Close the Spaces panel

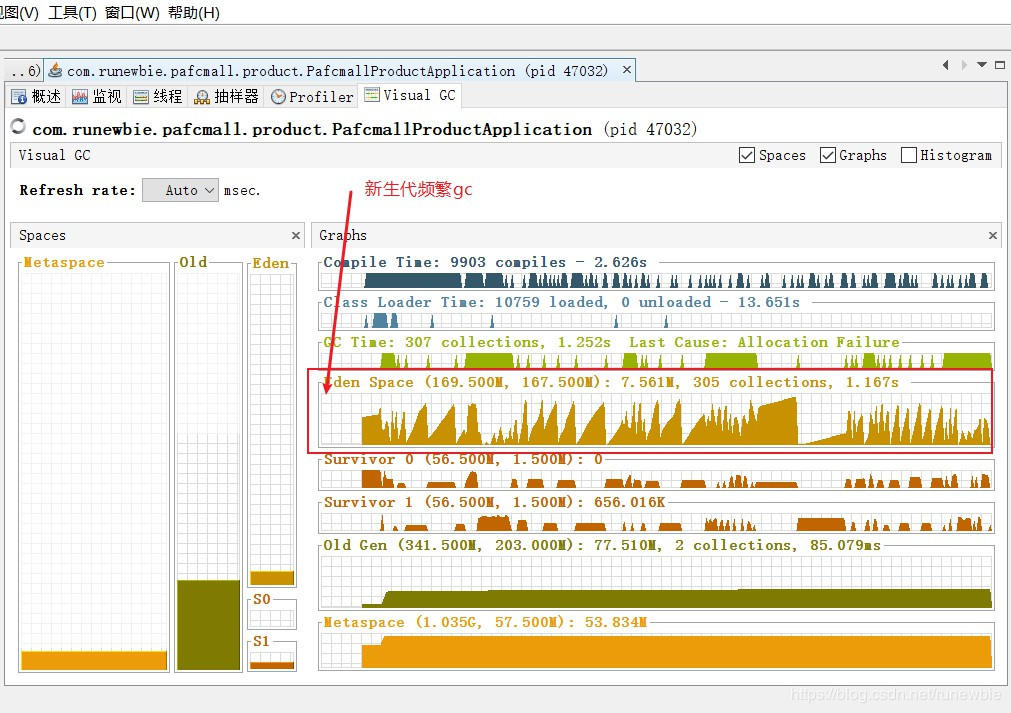point(296,236)
